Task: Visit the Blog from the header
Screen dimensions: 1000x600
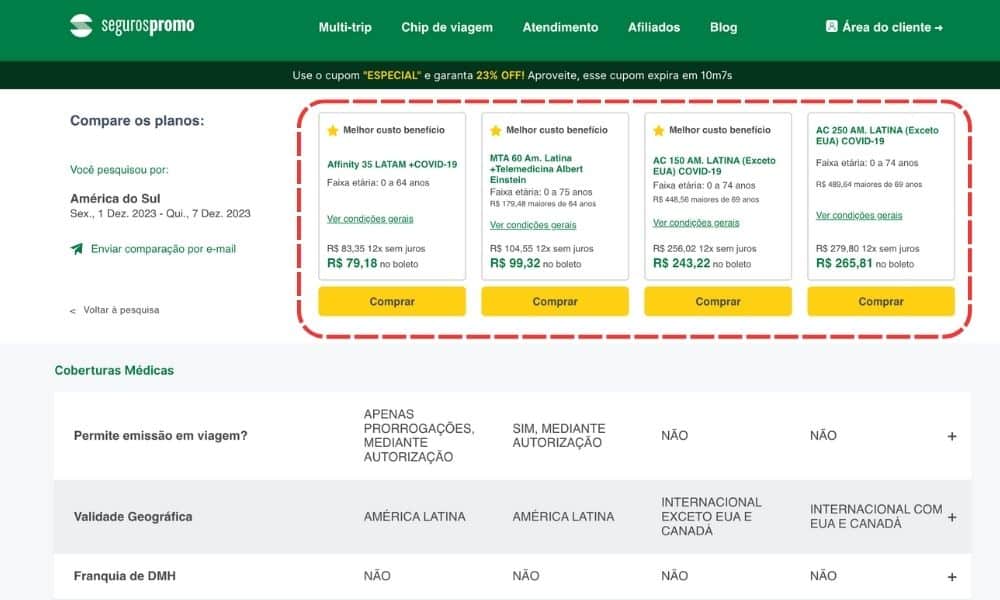Action: click(723, 27)
